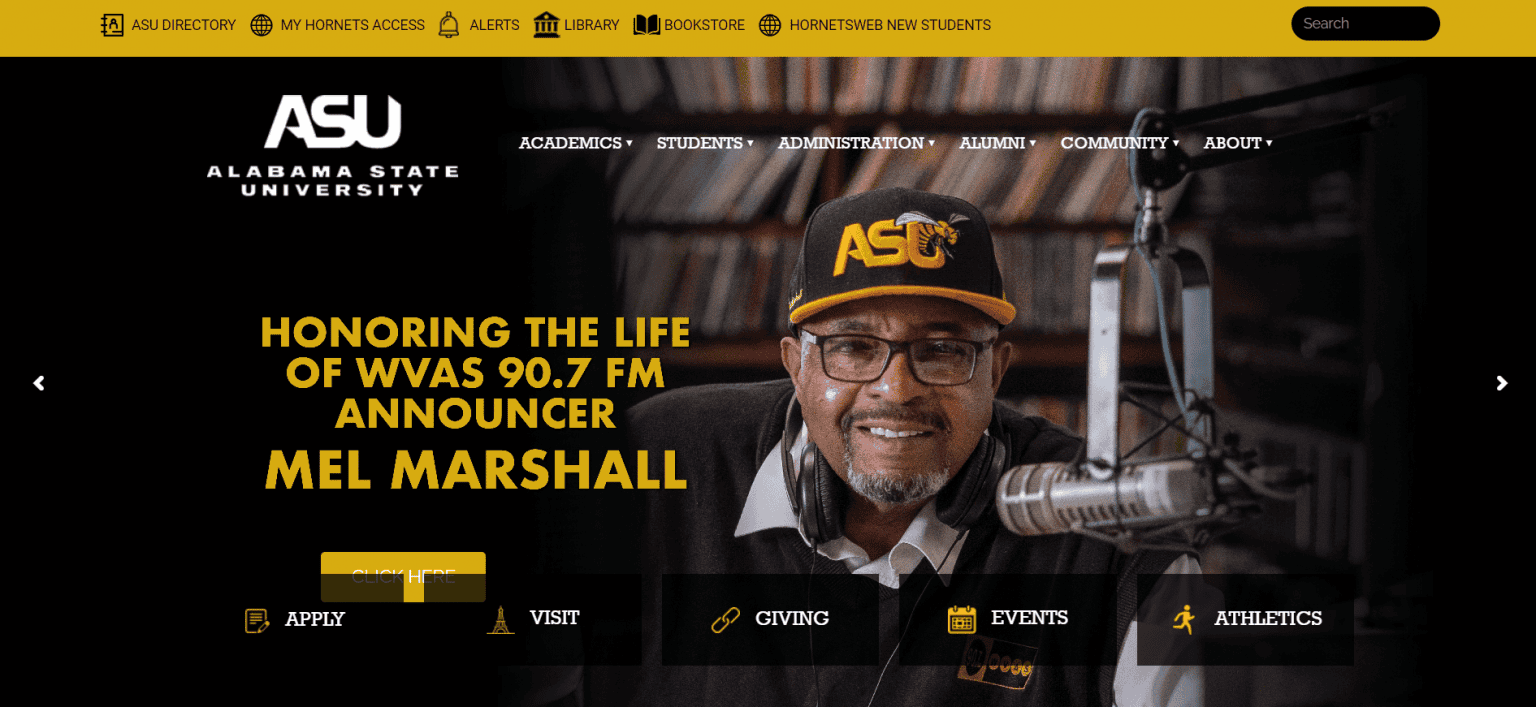The image size is (1536, 707).
Task: Expand the Academics dropdown menu
Action: coord(576,143)
